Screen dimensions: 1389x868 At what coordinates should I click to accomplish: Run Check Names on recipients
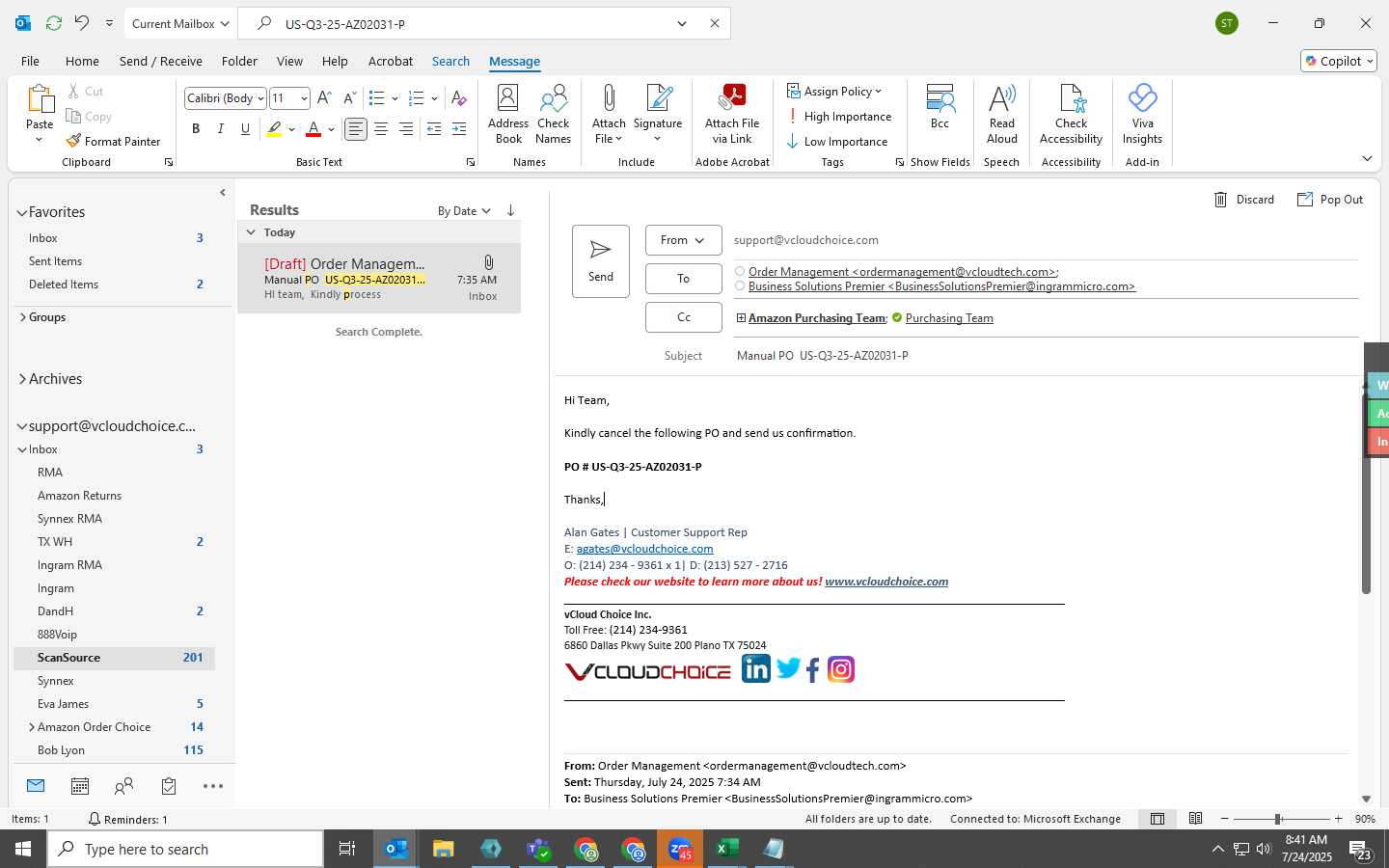pyautogui.click(x=554, y=114)
